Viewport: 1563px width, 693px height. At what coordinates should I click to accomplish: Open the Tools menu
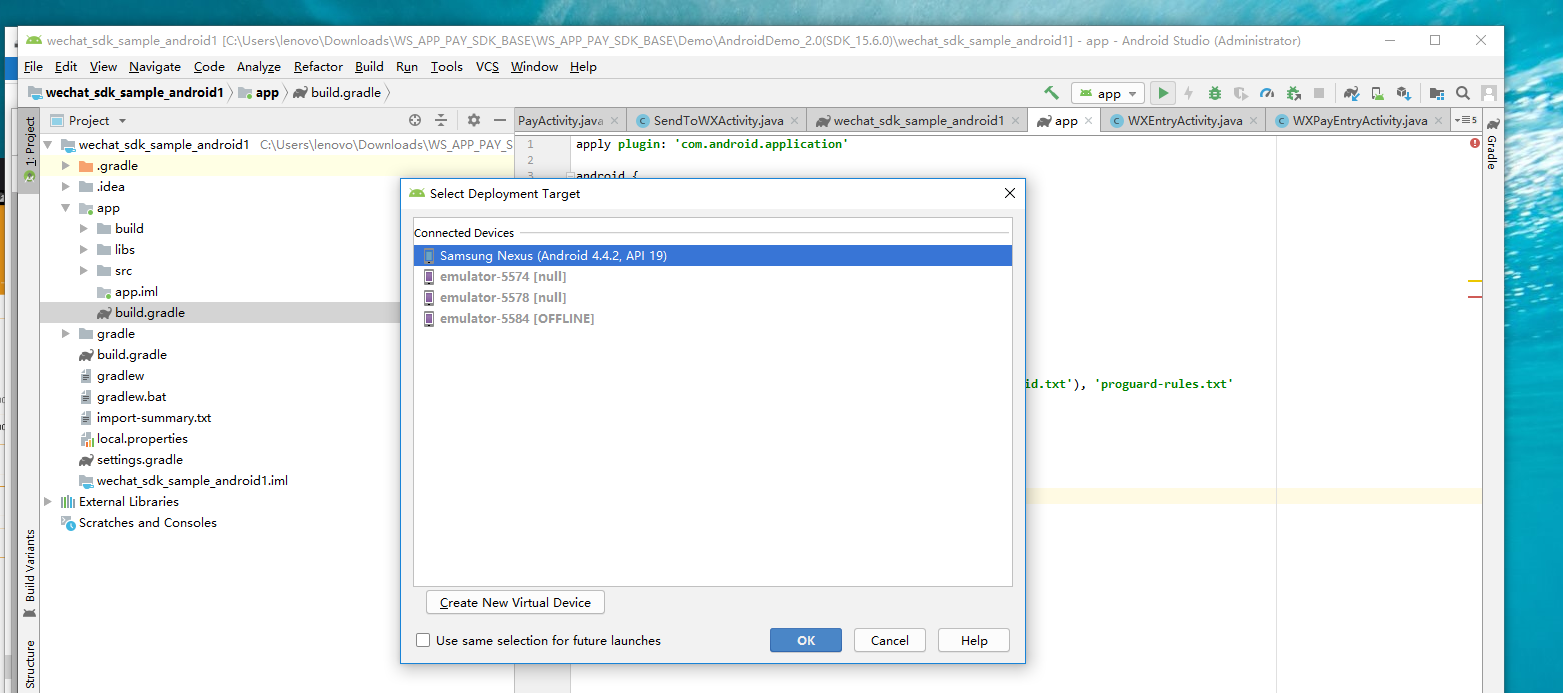447,67
